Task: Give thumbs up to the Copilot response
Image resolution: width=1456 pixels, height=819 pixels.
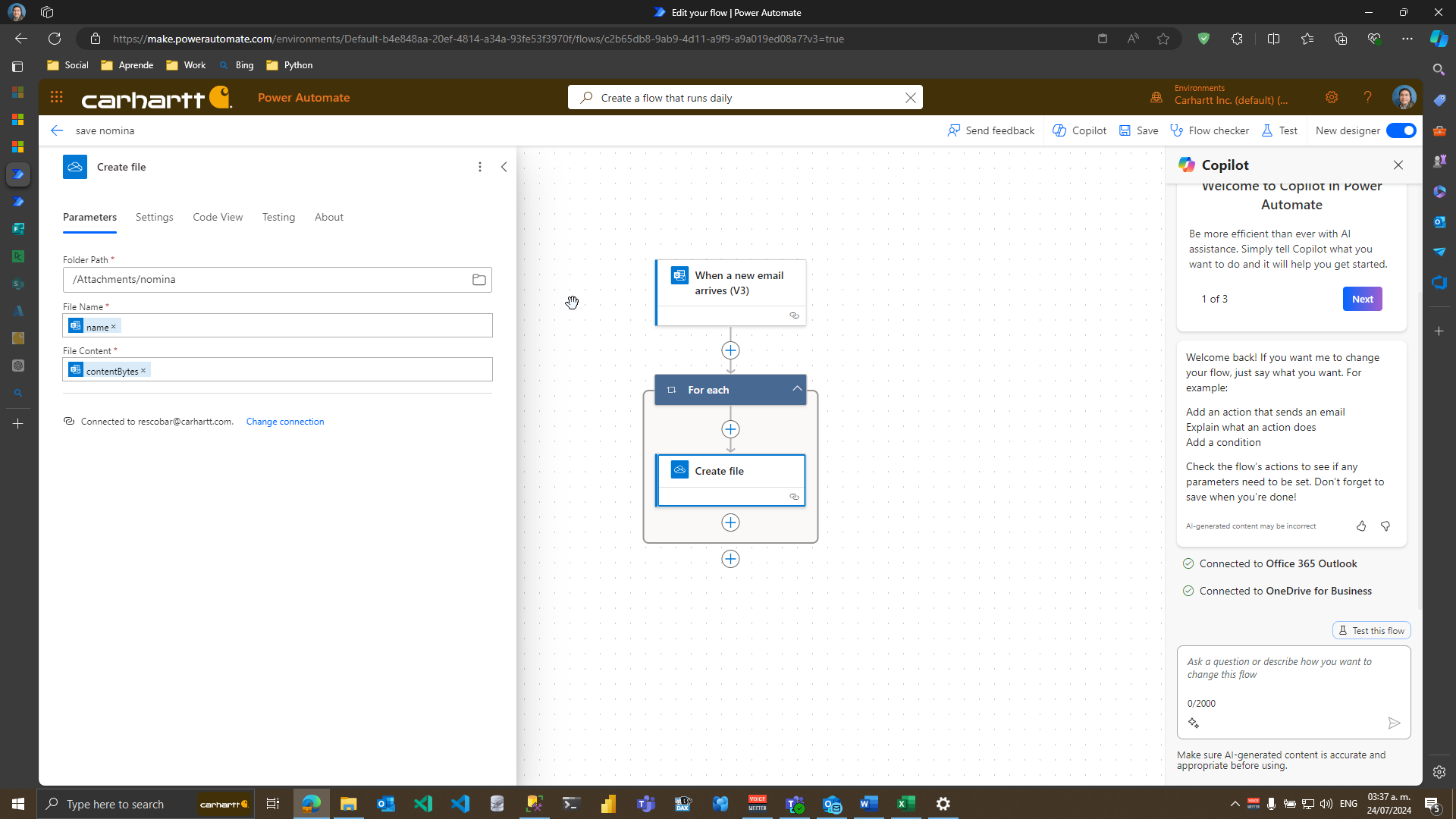Action: click(1360, 526)
